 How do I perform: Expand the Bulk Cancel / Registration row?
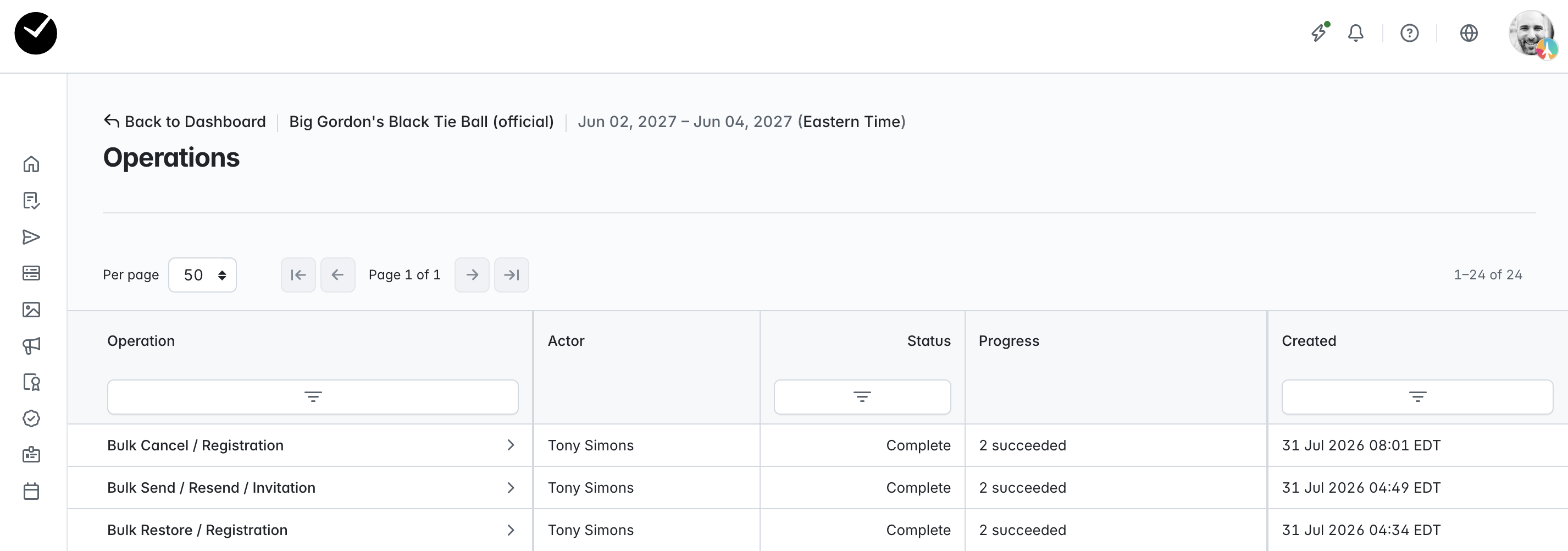tap(511, 445)
